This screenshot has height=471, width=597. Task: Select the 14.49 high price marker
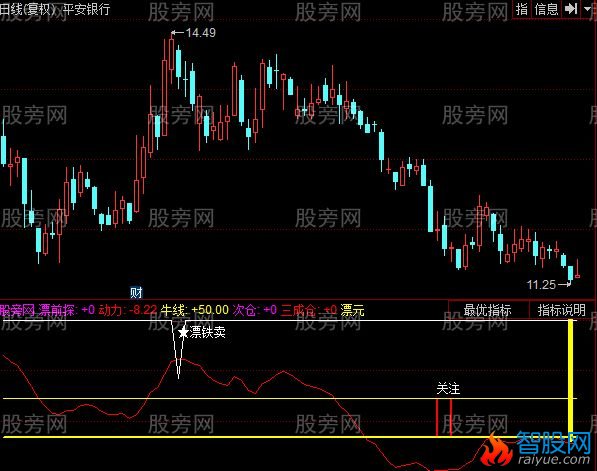tap(193, 33)
